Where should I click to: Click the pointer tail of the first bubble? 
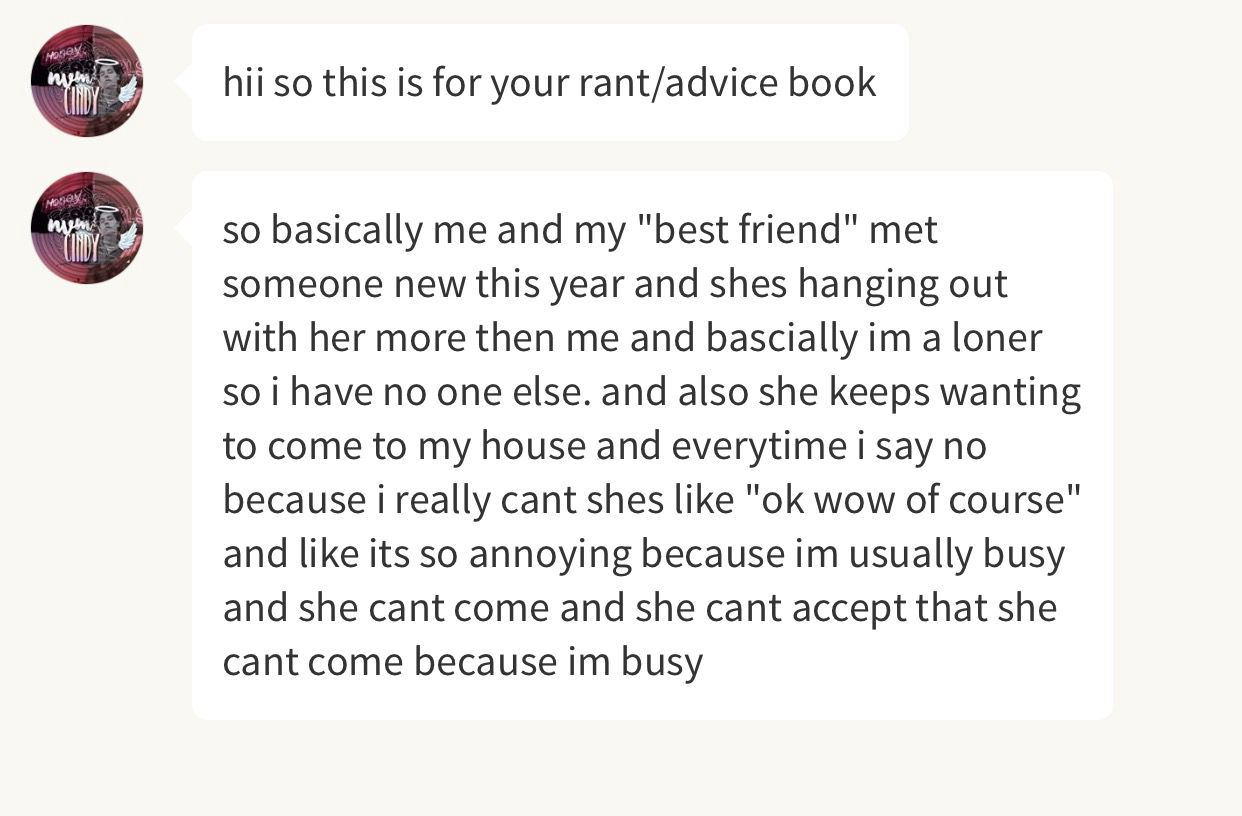pos(184,82)
